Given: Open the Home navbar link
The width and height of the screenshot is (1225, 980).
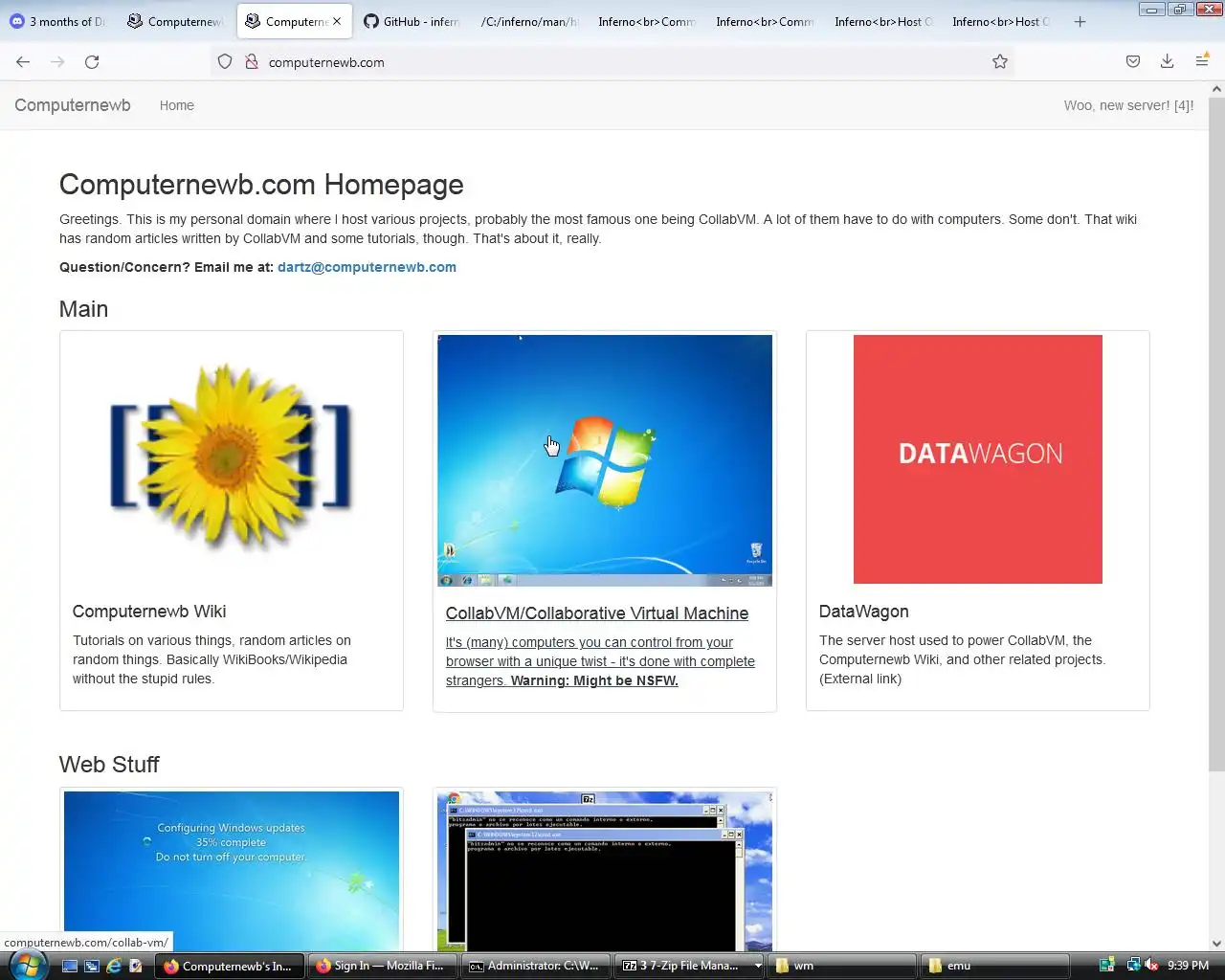Looking at the screenshot, I should (x=177, y=105).
